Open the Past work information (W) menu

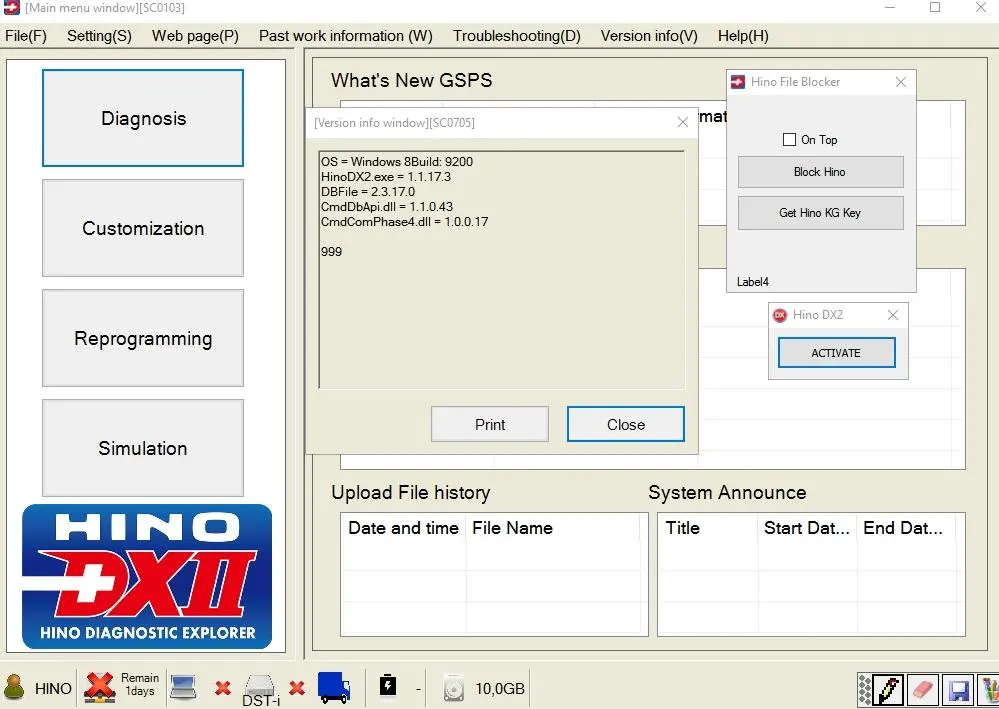click(x=345, y=36)
